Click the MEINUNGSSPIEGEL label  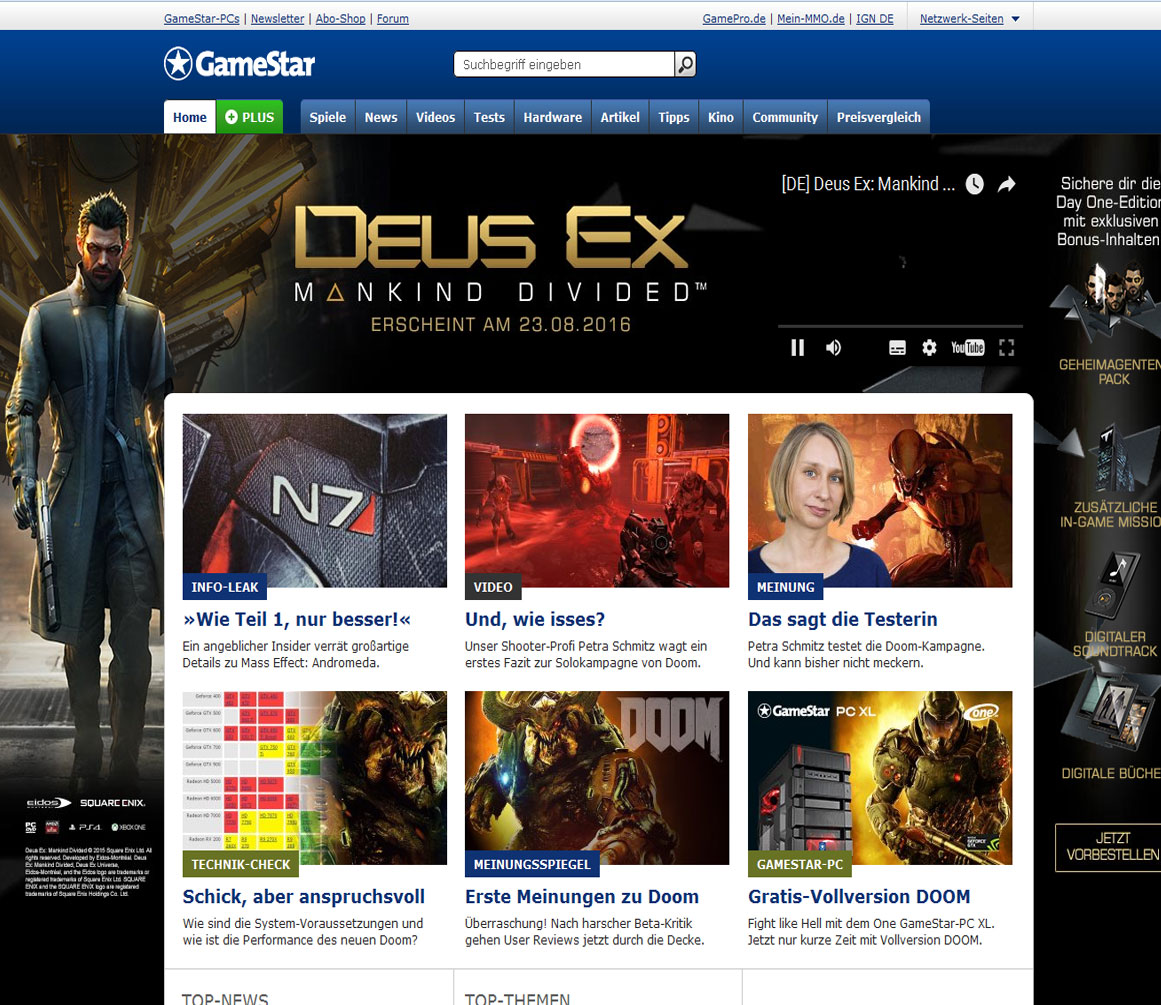(532, 864)
